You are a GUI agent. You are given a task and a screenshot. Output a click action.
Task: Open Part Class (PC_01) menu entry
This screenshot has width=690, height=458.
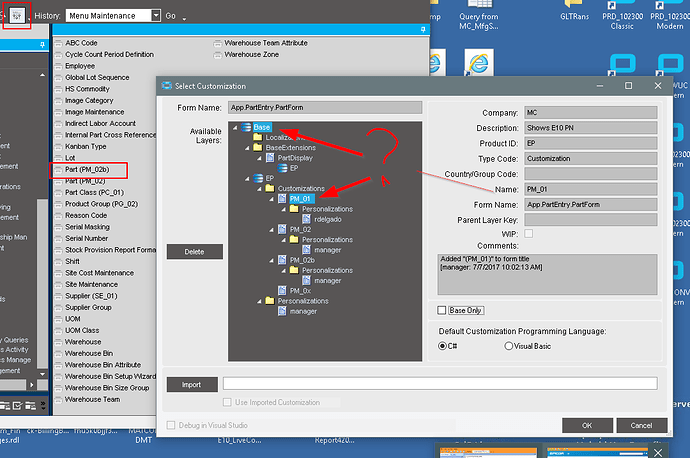(95, 192)
